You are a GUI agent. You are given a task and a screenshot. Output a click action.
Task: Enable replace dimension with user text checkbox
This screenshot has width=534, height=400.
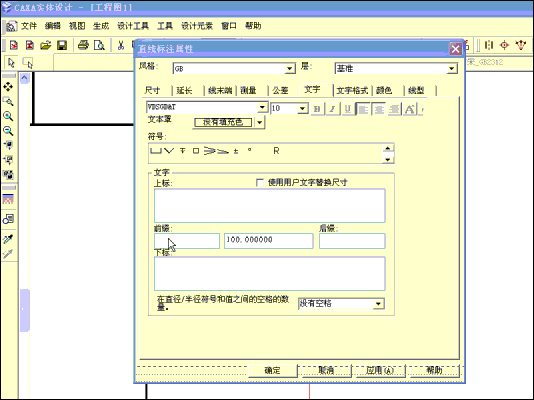(x=260, y=182)
